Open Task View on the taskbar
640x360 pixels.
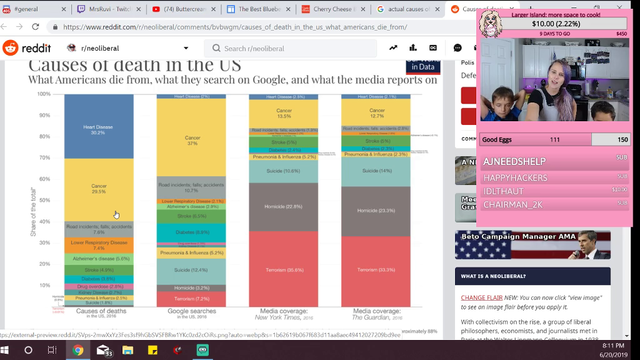(x=52, y=350)
